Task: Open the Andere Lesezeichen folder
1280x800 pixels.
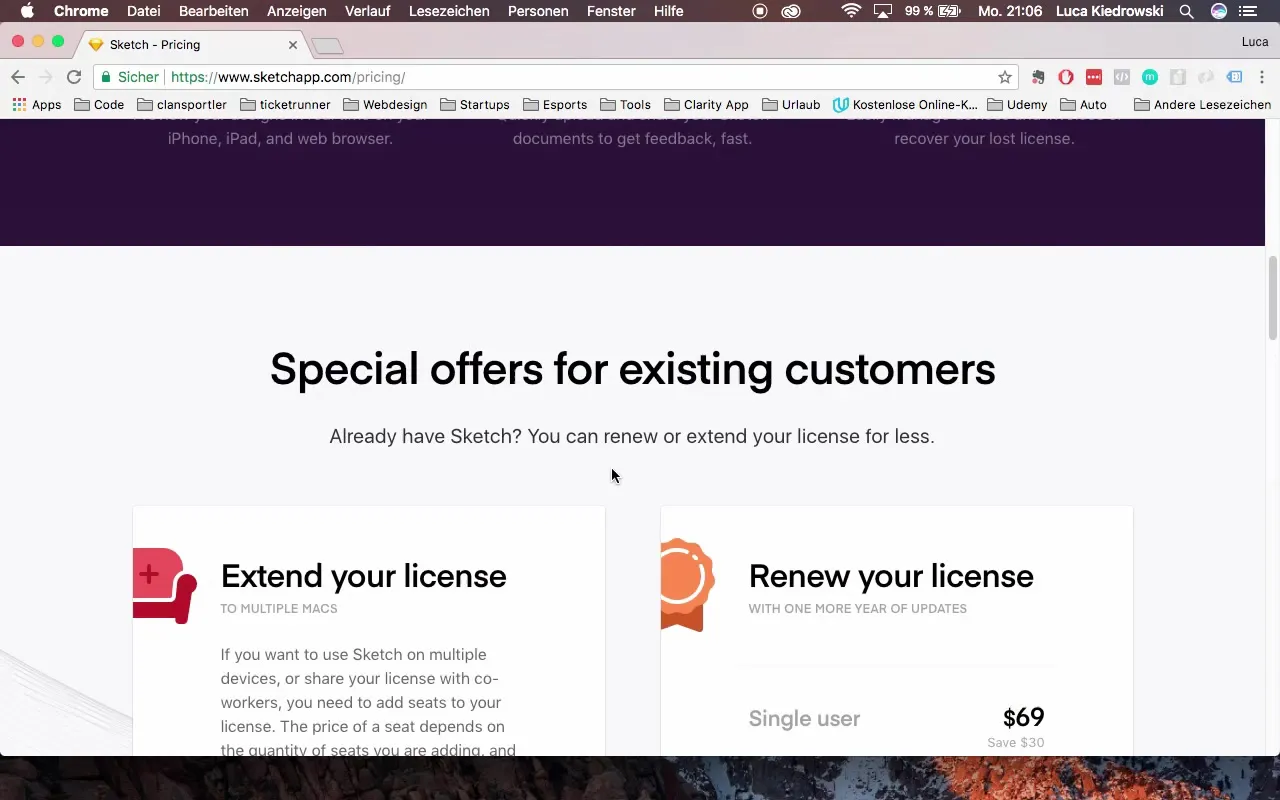Action: 1202,104
